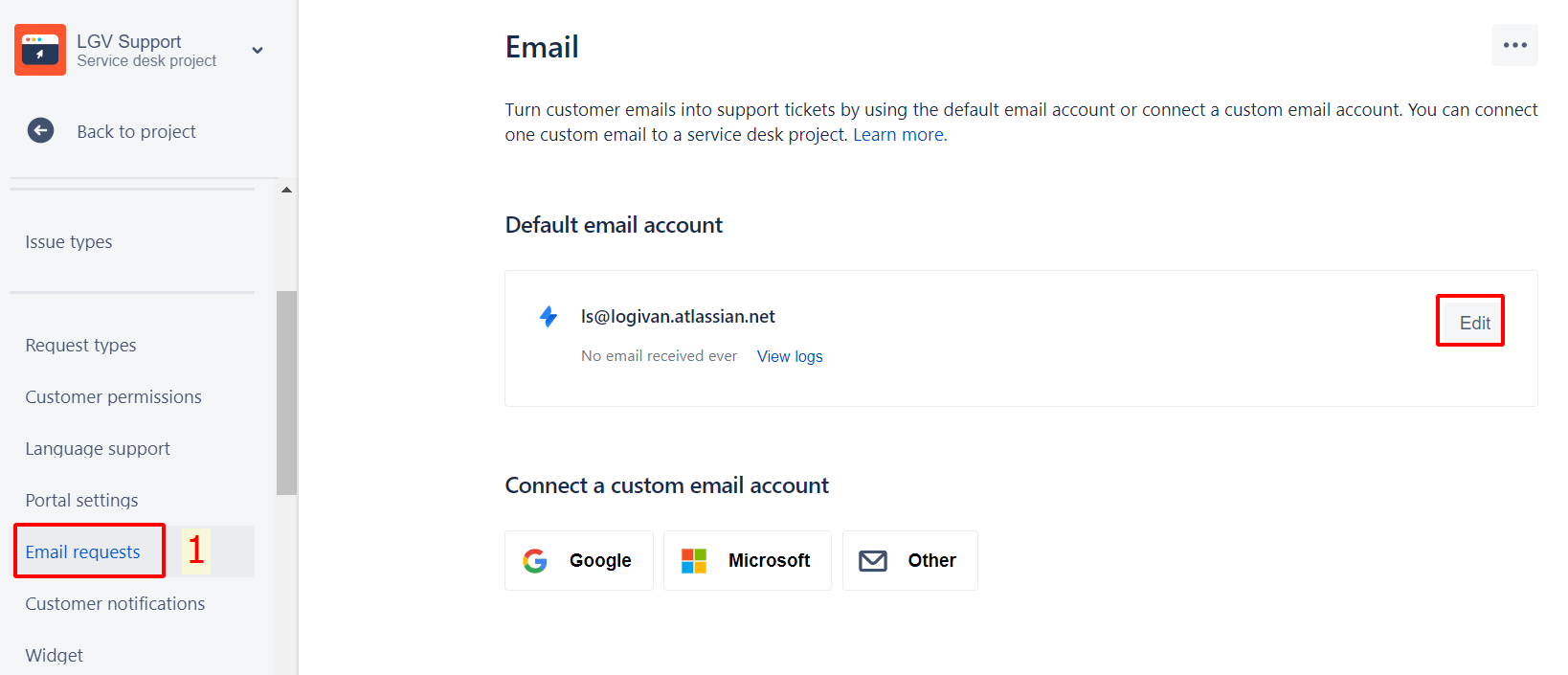This screenshot has width=1568, height=675.
Task: Click the sidebar scrollbar thumb
Action: [x=286, y=393]
